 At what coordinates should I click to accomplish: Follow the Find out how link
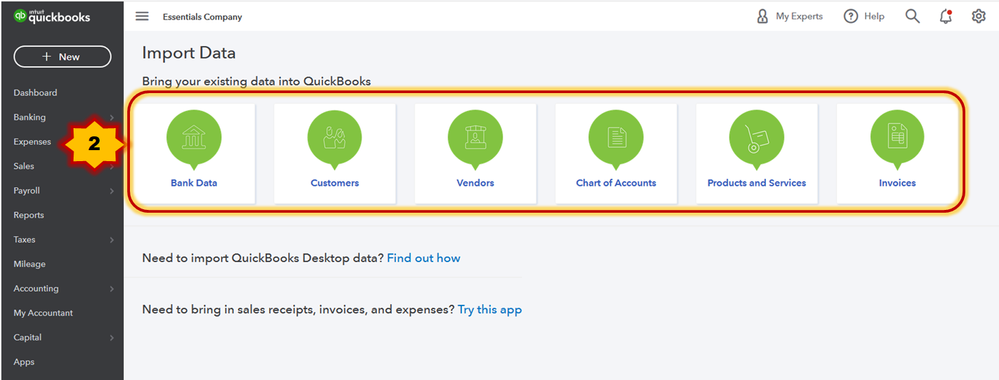424,258
